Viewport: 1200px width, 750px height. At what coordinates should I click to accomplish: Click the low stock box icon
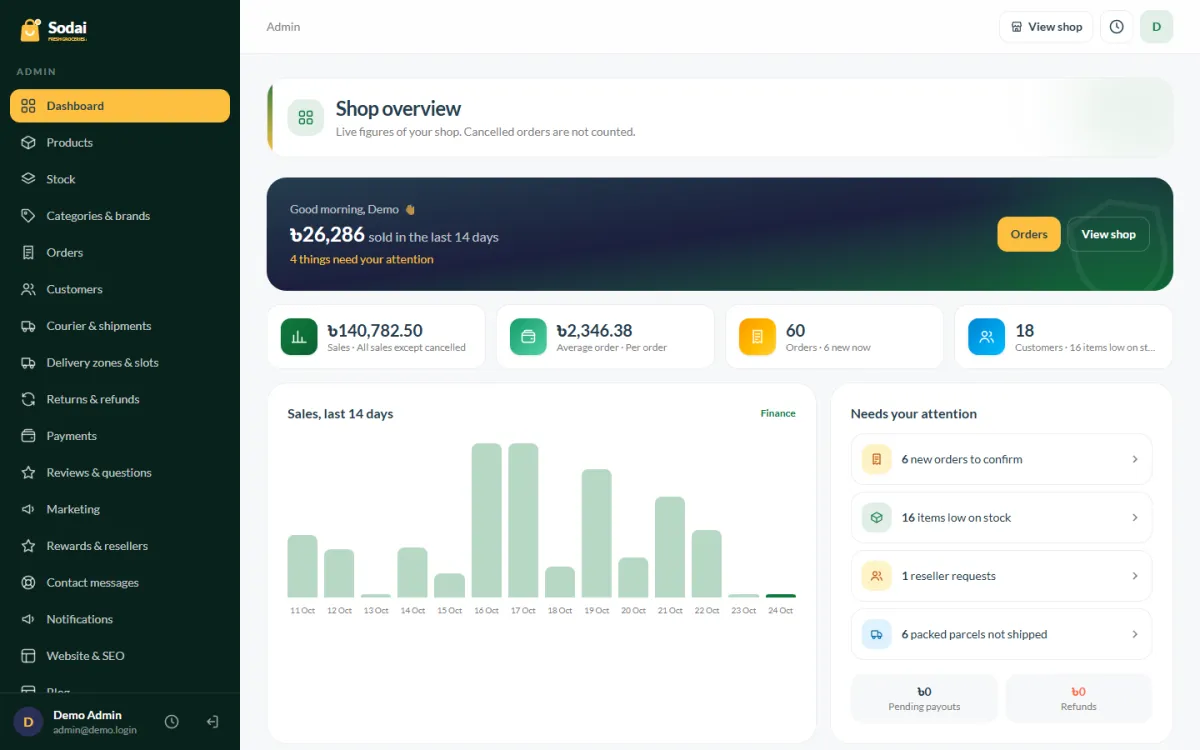(877, 518)
